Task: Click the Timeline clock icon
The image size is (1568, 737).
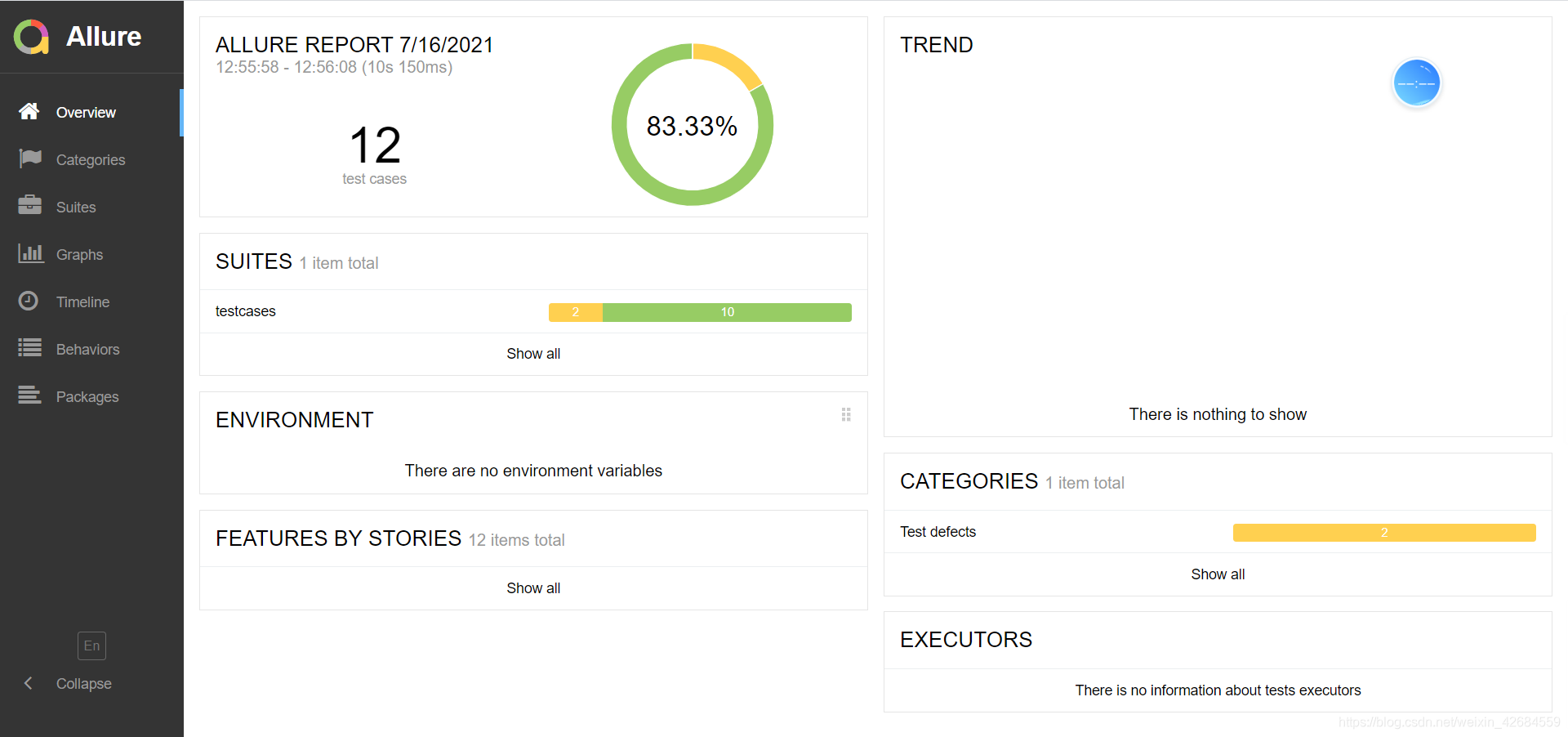Action: [x=29, y=301]
